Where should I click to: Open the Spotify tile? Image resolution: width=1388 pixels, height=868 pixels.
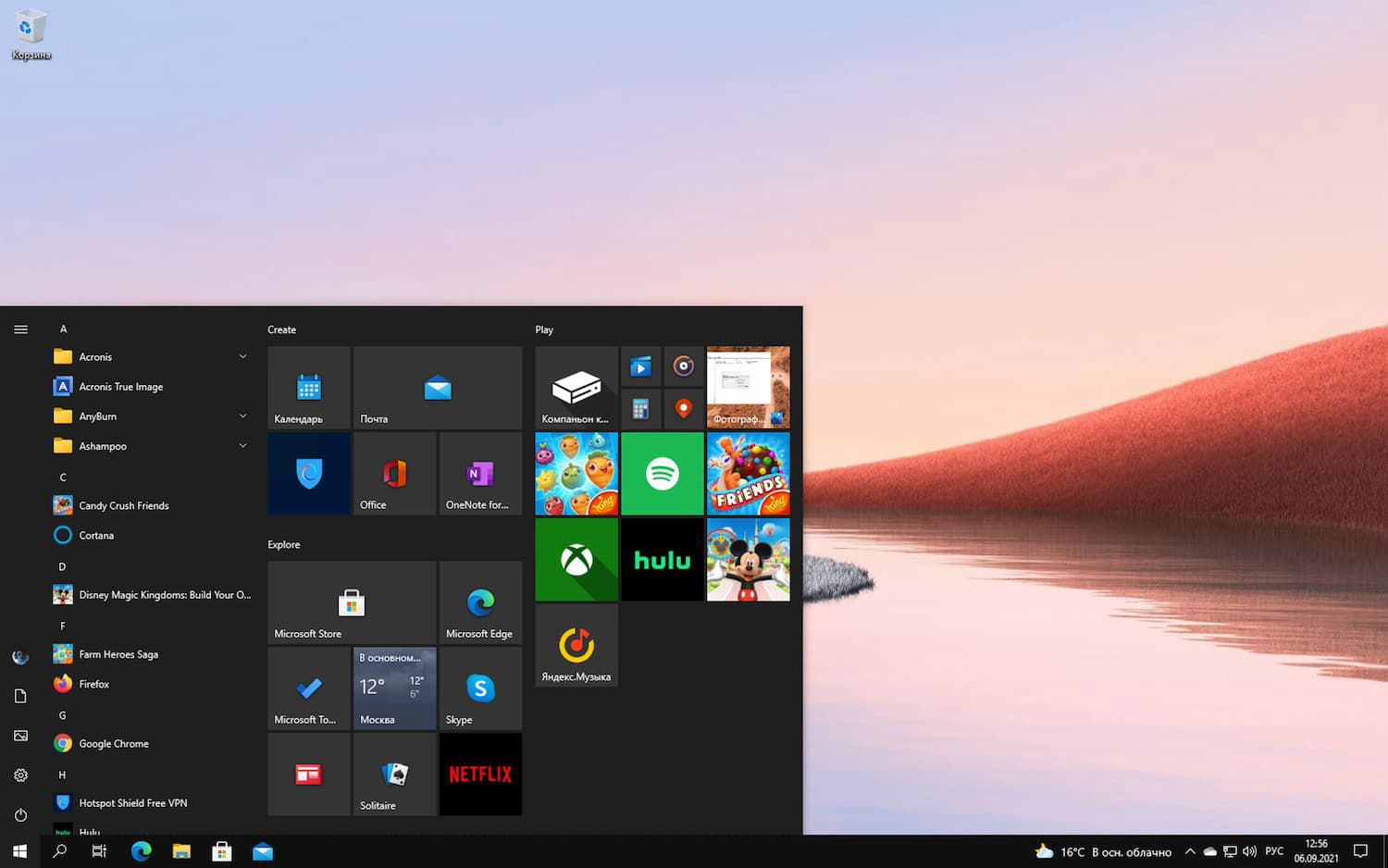pos(663,474)
